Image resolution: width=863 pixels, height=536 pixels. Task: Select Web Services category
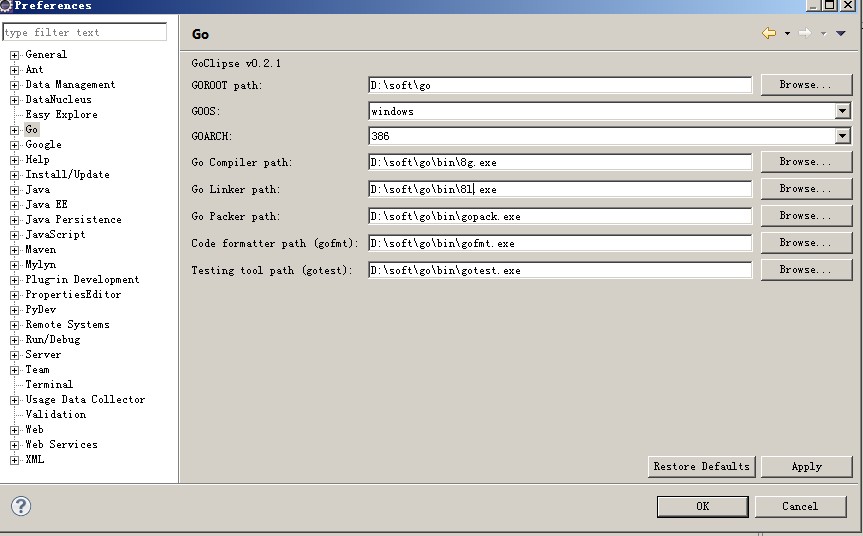[x=61, y=445]
